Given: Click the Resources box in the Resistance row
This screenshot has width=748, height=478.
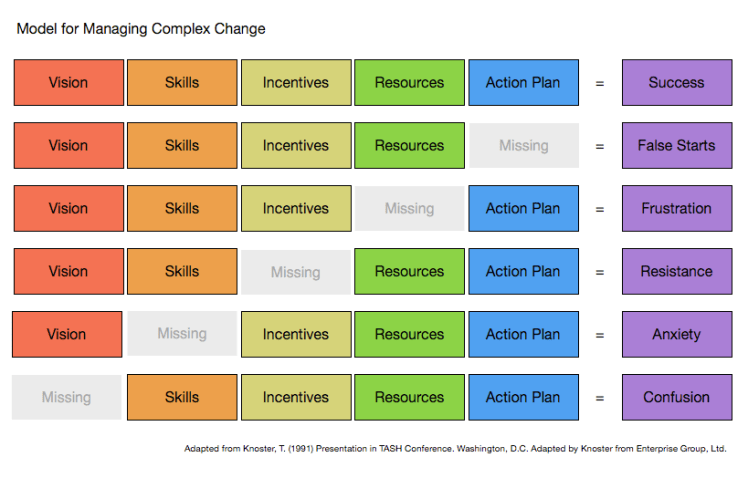Looking at the screenshot, I should click(x=409, y=271).
